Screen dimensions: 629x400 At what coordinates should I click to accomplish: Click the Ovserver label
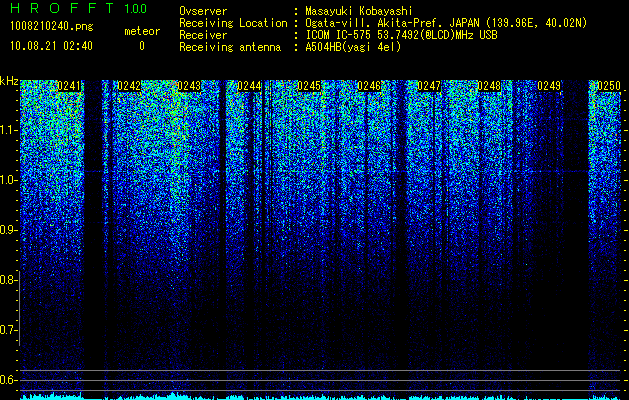pyautogui.click(x=203, y=11)
